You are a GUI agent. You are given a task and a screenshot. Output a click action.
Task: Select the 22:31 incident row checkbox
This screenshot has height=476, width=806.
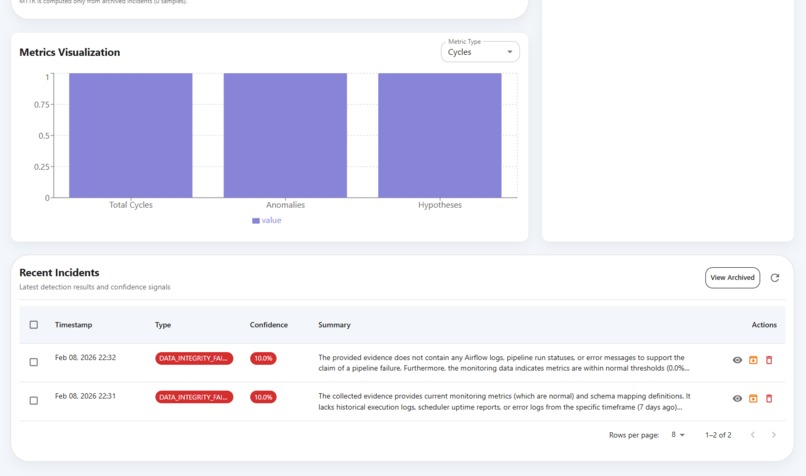pos(34,400)
